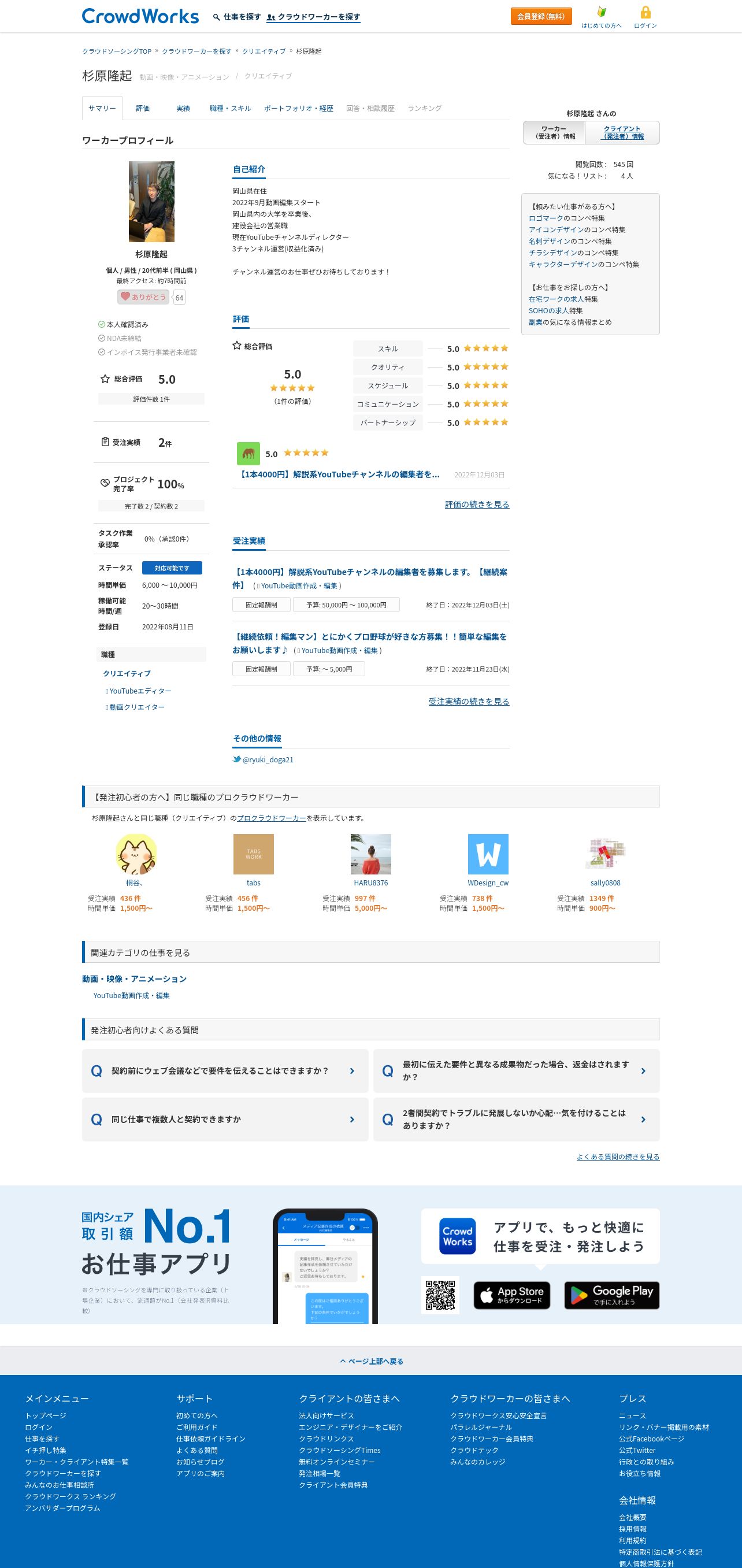Open the HARU8376 worker avatar
742x1568 pixels.
[370, 854]
